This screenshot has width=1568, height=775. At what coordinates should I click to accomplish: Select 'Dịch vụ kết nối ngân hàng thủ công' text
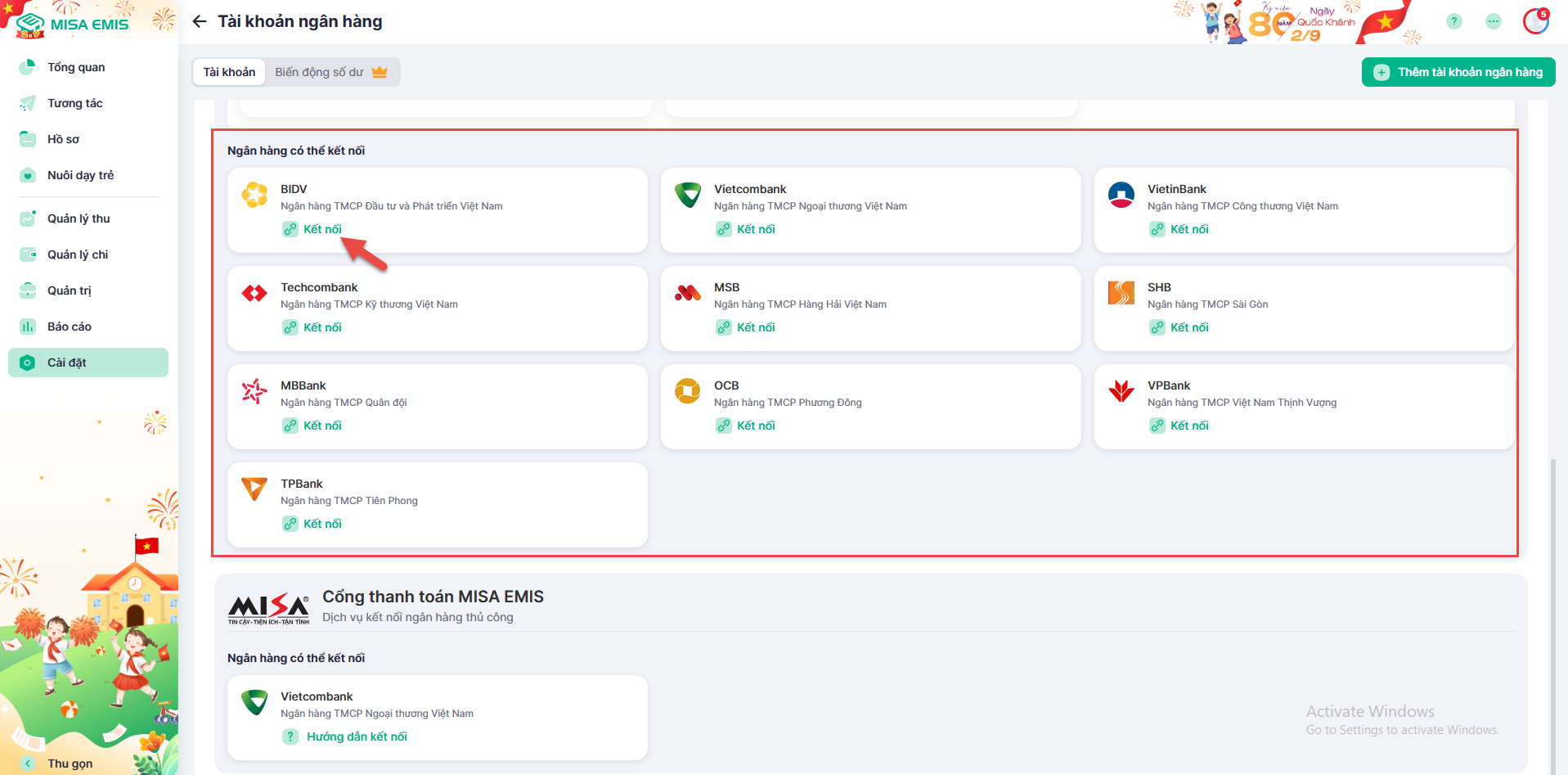coord(418,617)
